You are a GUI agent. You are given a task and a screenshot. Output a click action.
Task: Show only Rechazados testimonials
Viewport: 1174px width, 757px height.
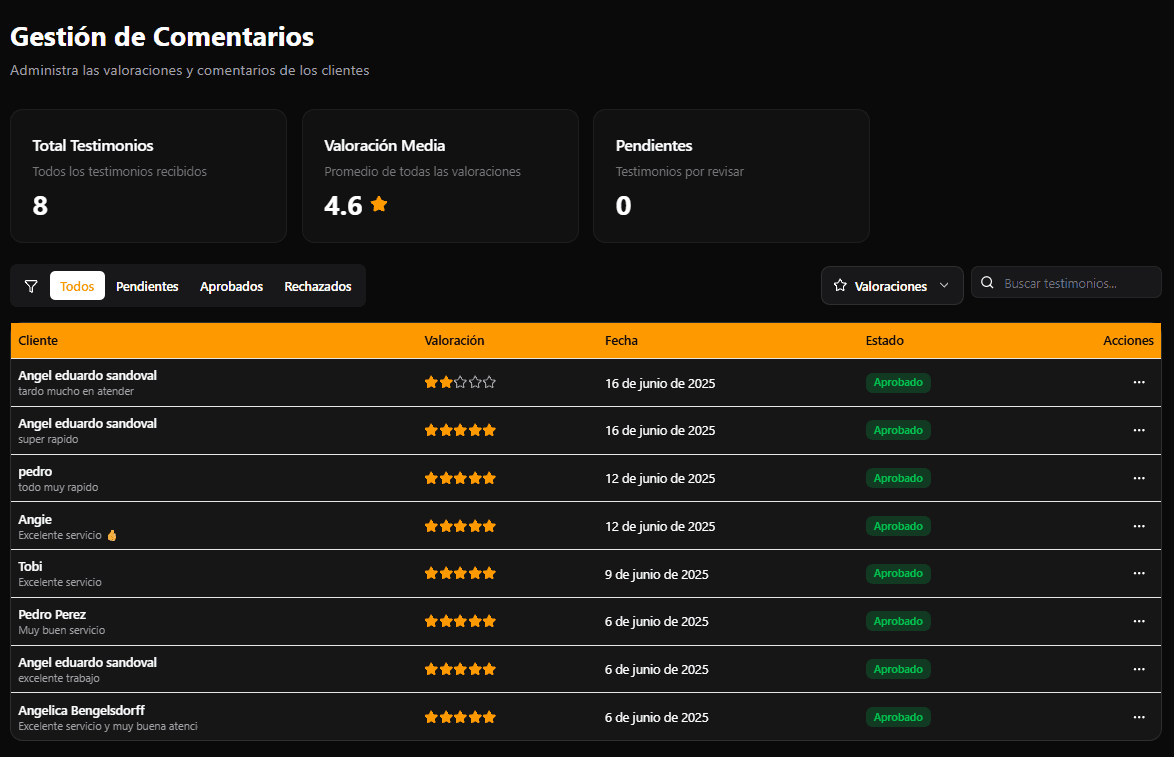click(318, 286)
